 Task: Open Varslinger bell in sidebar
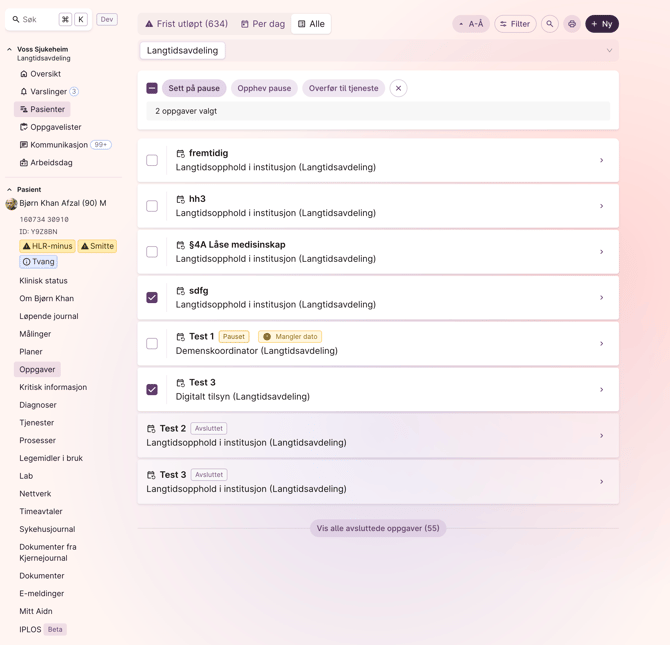click(x=48, y=92)
